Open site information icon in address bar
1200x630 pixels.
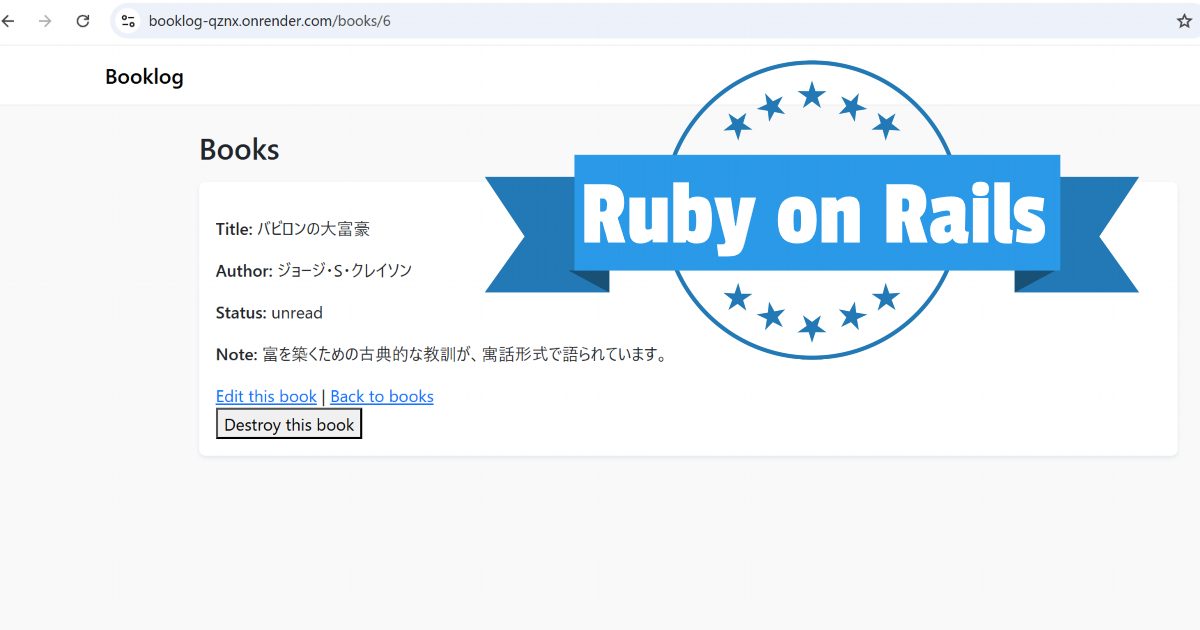(x=128, y=21)
